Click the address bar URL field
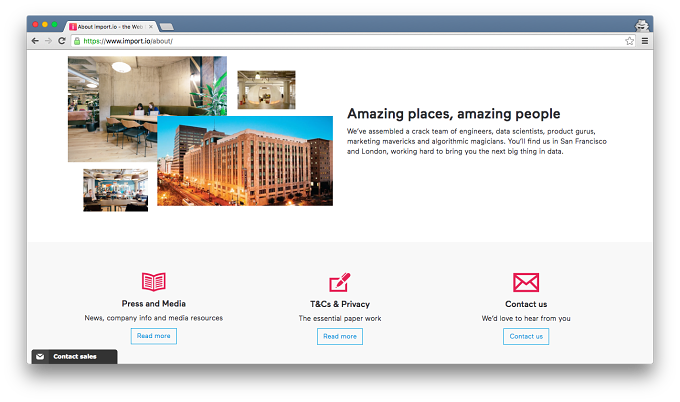 (347, 41)
